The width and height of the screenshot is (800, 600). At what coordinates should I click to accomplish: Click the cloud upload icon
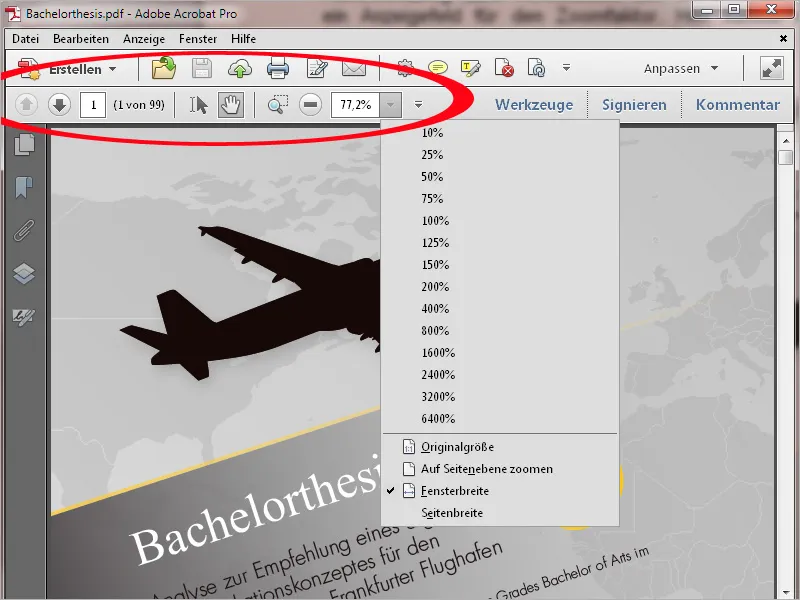tap(240, 68)
